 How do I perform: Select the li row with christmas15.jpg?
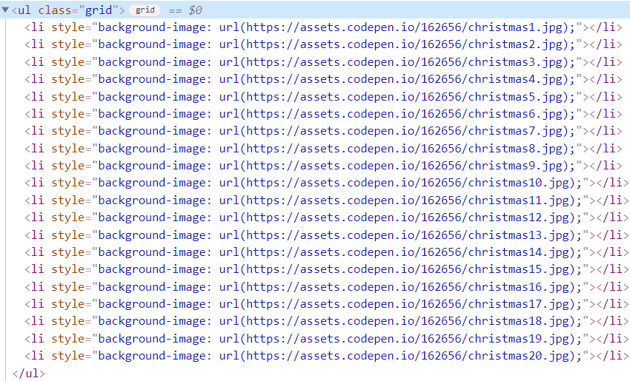coord(327,269)
